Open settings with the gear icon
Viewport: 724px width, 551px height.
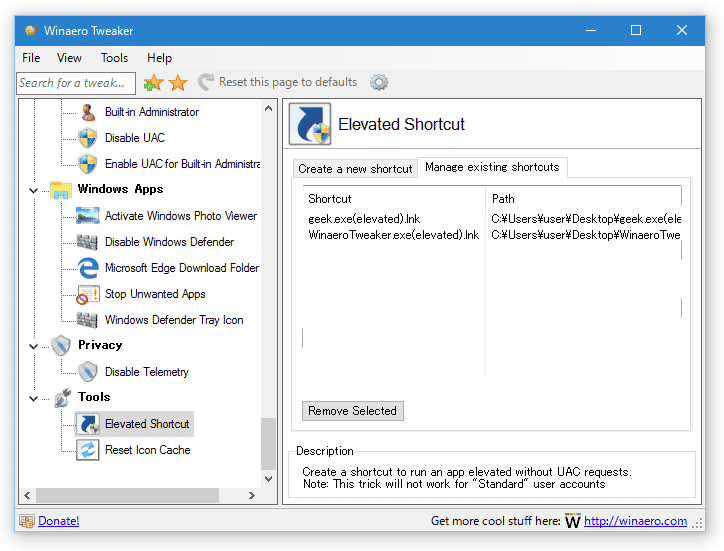click(x=379, y=82)
